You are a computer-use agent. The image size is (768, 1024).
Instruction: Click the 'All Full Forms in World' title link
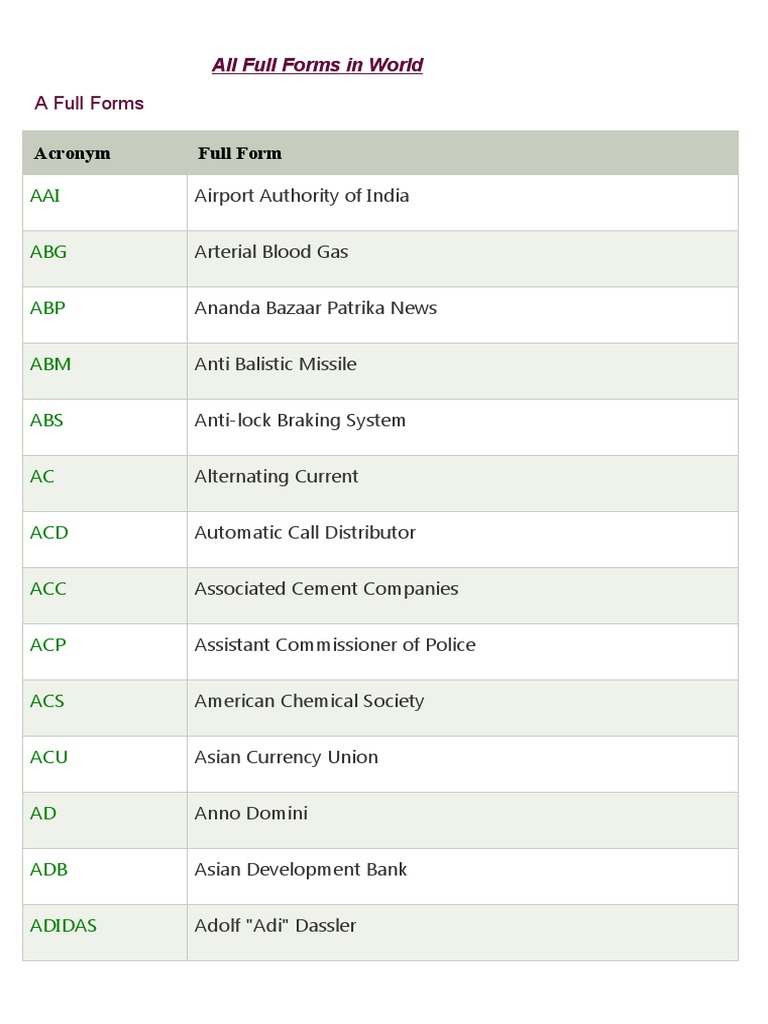tap(317, 65)
